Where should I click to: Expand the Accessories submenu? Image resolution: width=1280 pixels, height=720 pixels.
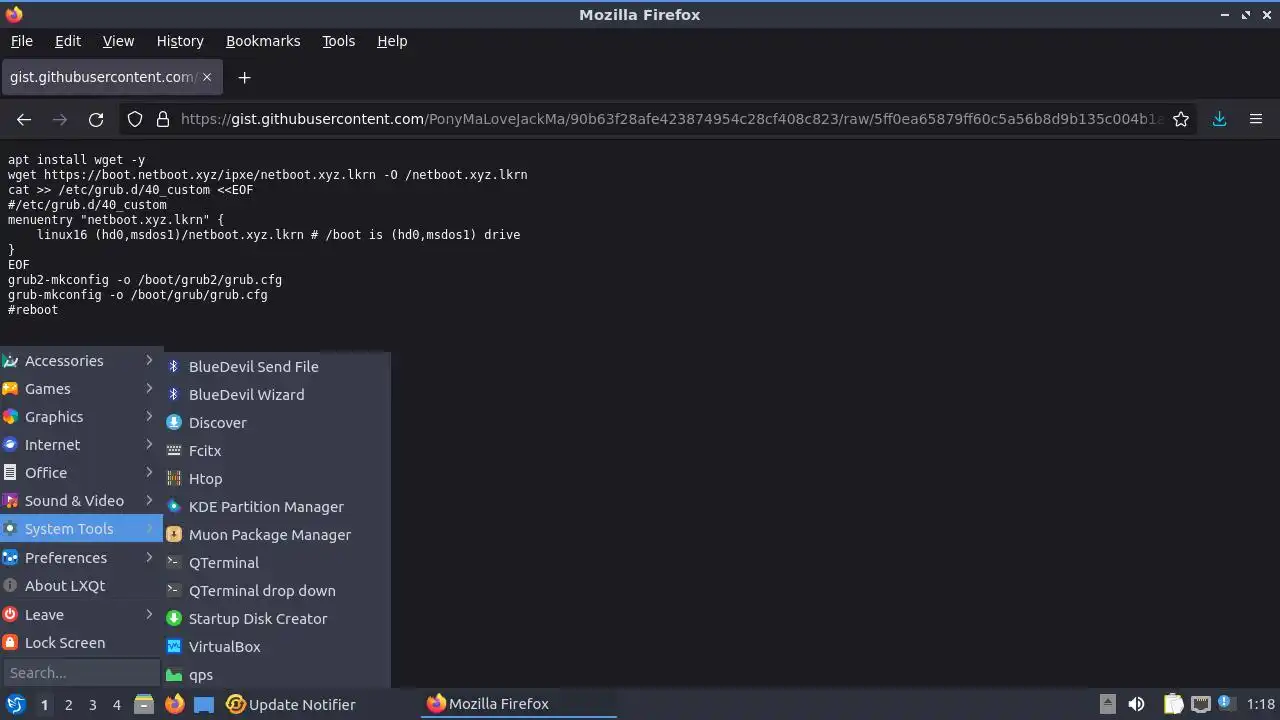pos(81,361)
